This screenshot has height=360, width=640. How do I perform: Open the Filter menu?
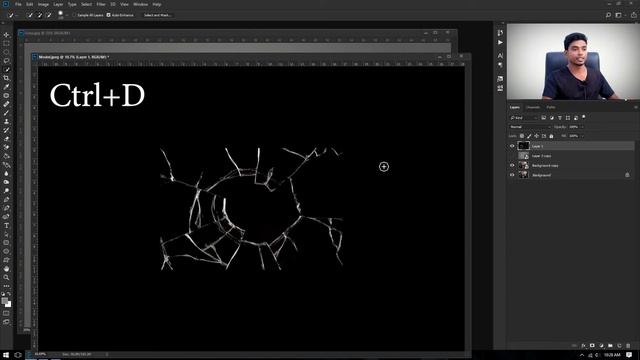pyautogui.click(x=101, y=4)
